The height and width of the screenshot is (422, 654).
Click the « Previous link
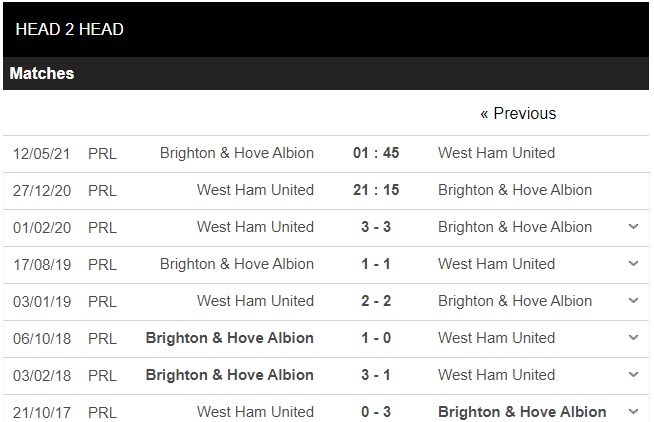point(518,113)
